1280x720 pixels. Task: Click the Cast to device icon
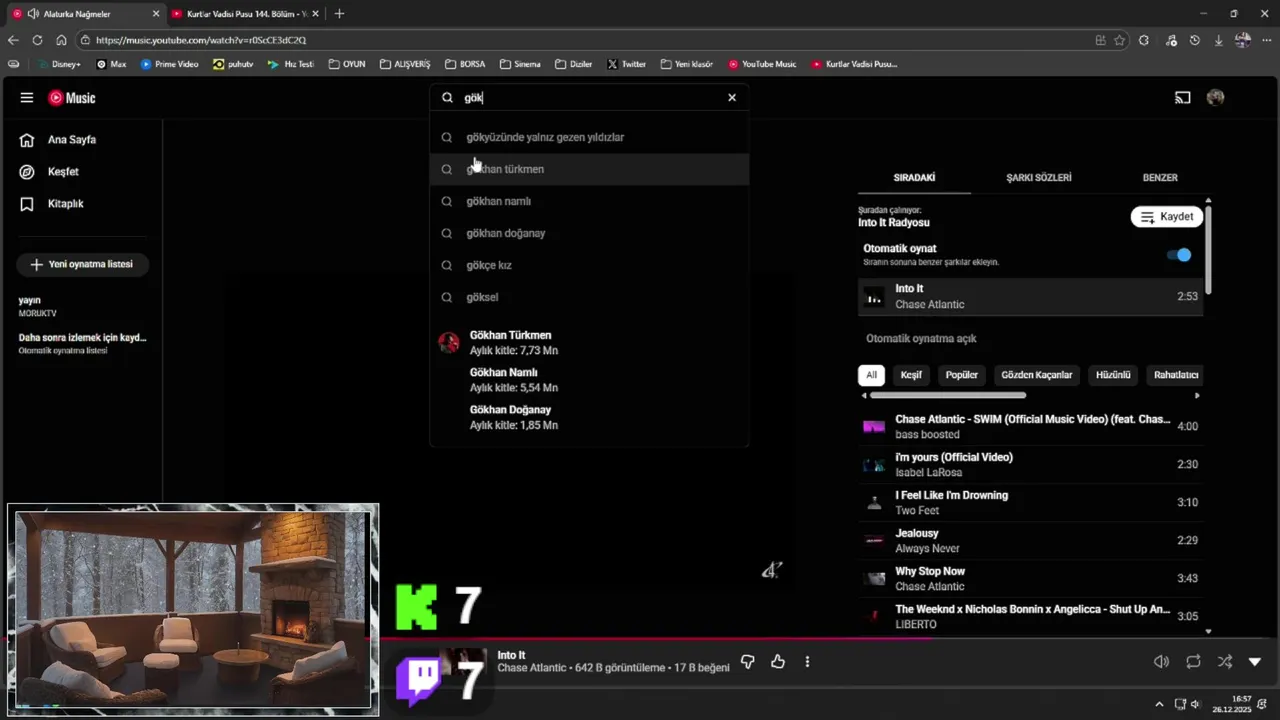[x=1183, y=98]
